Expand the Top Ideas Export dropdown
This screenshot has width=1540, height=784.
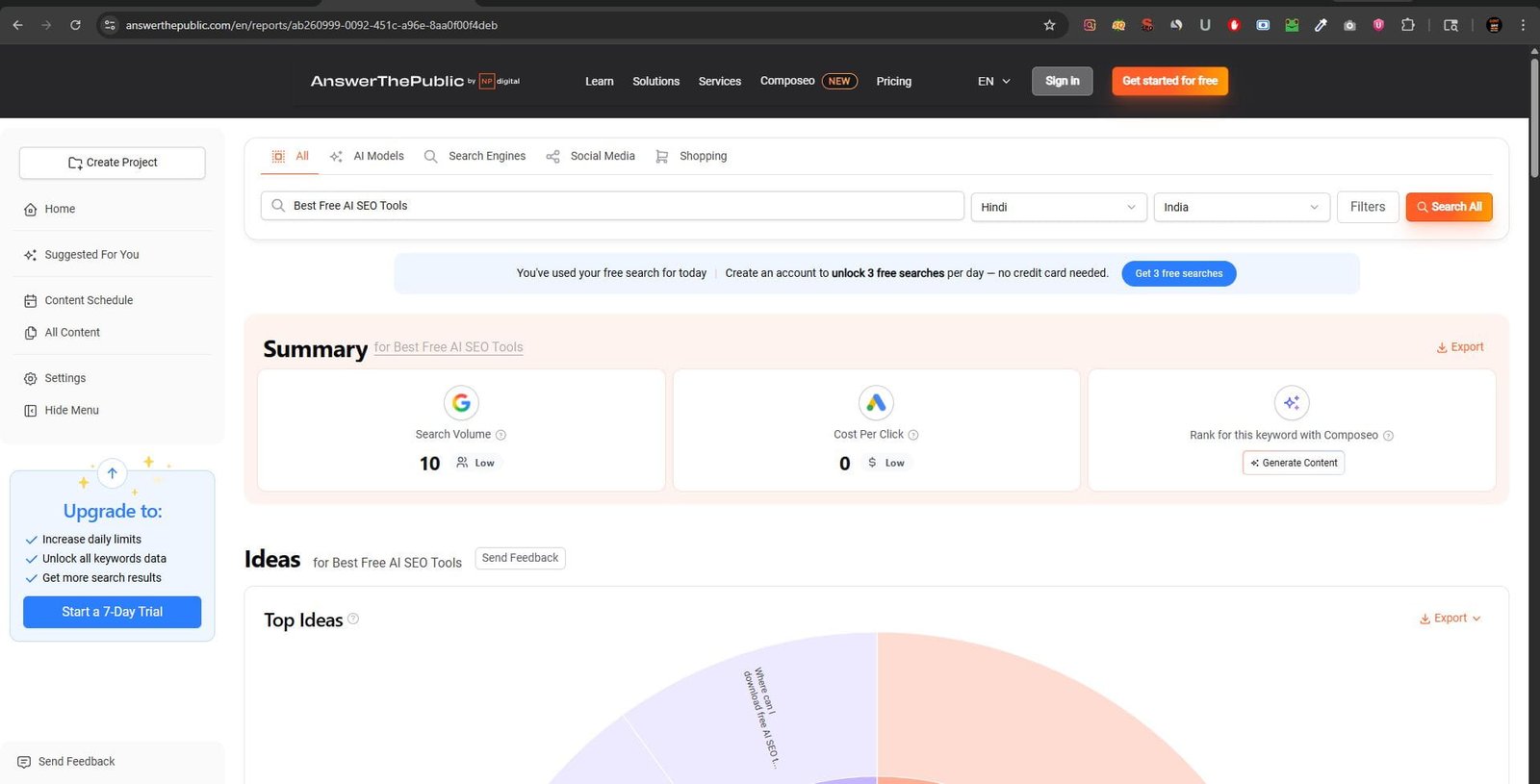pyautogui.click(x=1450, y=619)
